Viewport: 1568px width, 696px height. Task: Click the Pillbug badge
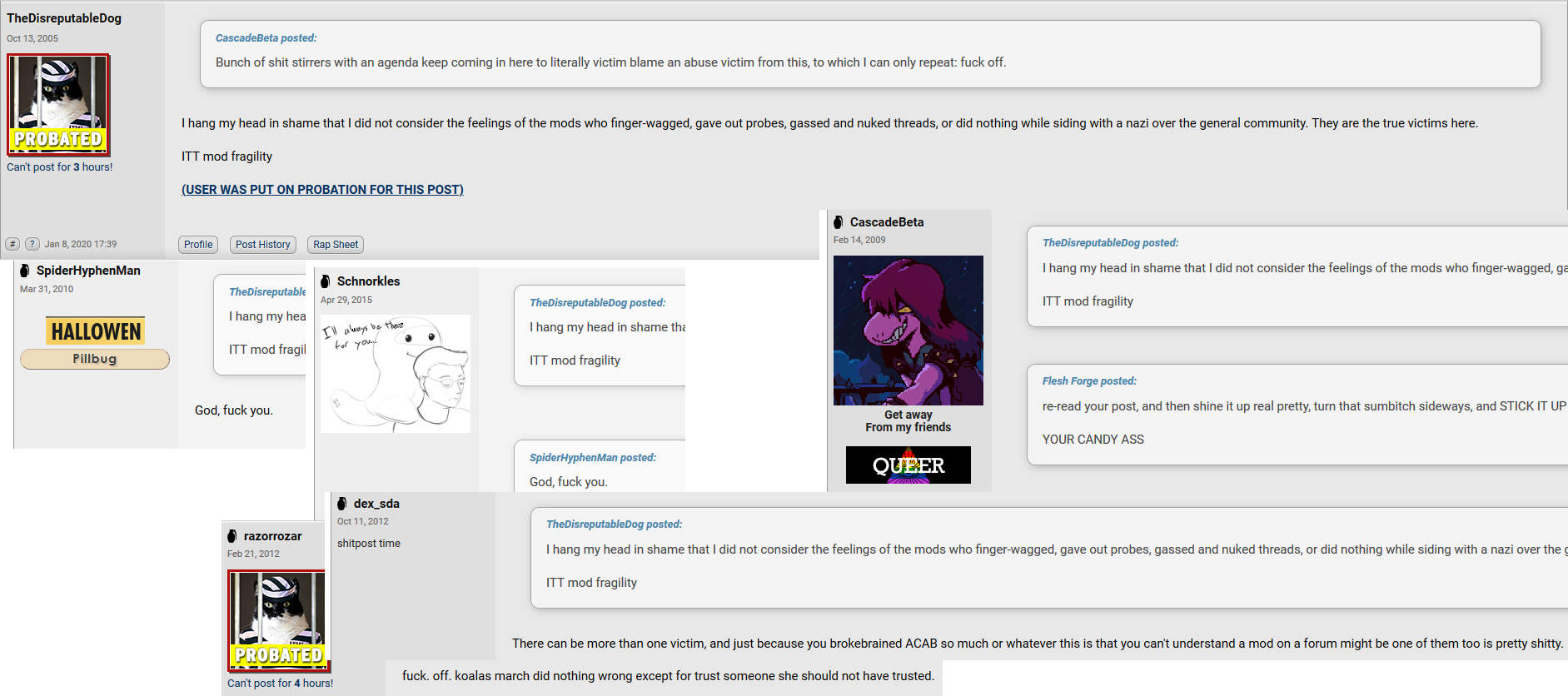tap(95, 359)
